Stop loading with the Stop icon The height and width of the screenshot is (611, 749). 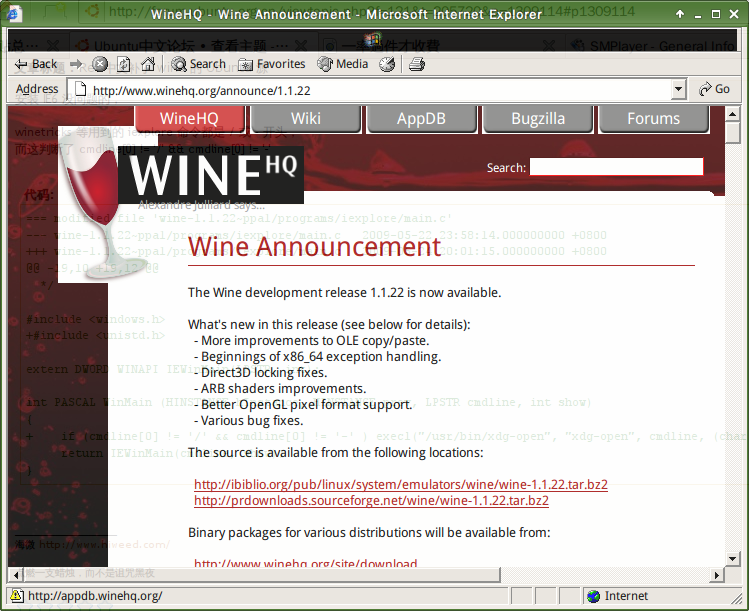click(100, 64)
